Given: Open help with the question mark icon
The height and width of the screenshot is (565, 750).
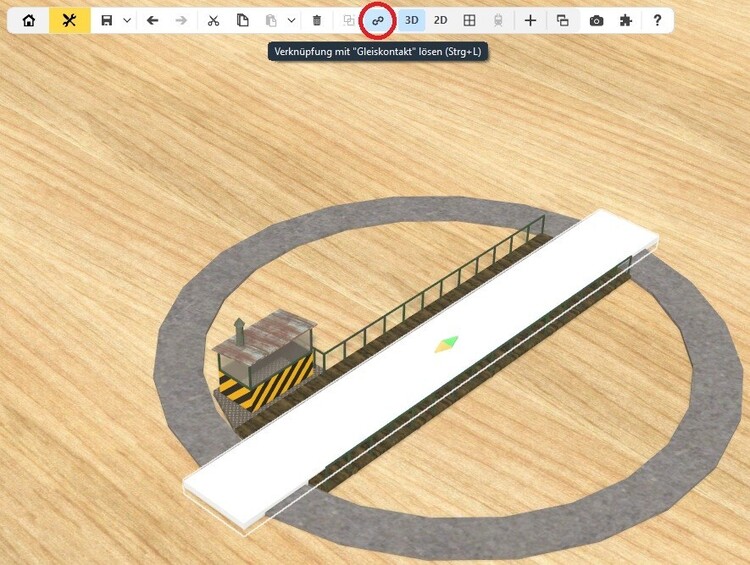Looking at the screenshot, I should 658,21.
